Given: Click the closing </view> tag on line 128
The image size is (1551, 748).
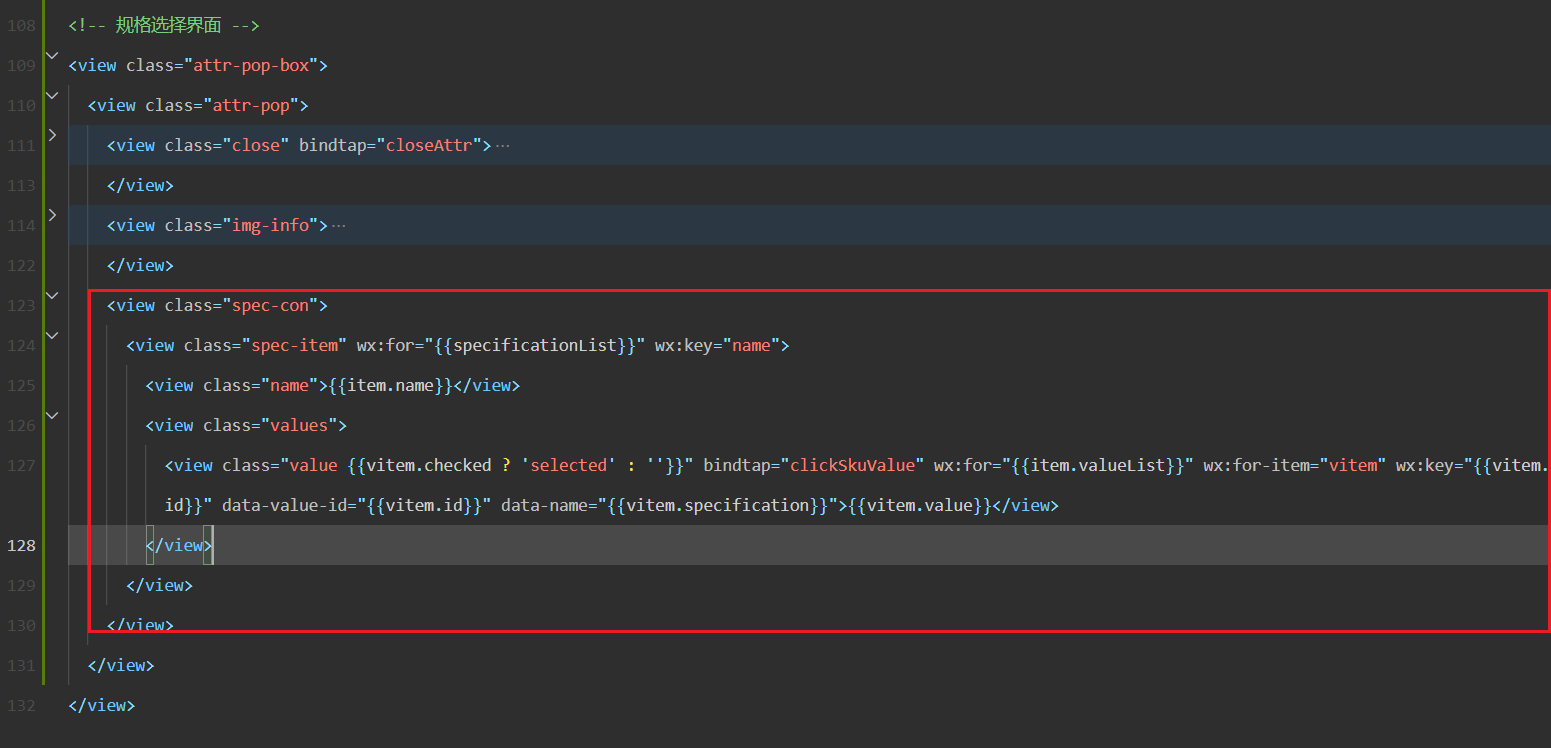Looking at the screenshot, I should point(179,546).
